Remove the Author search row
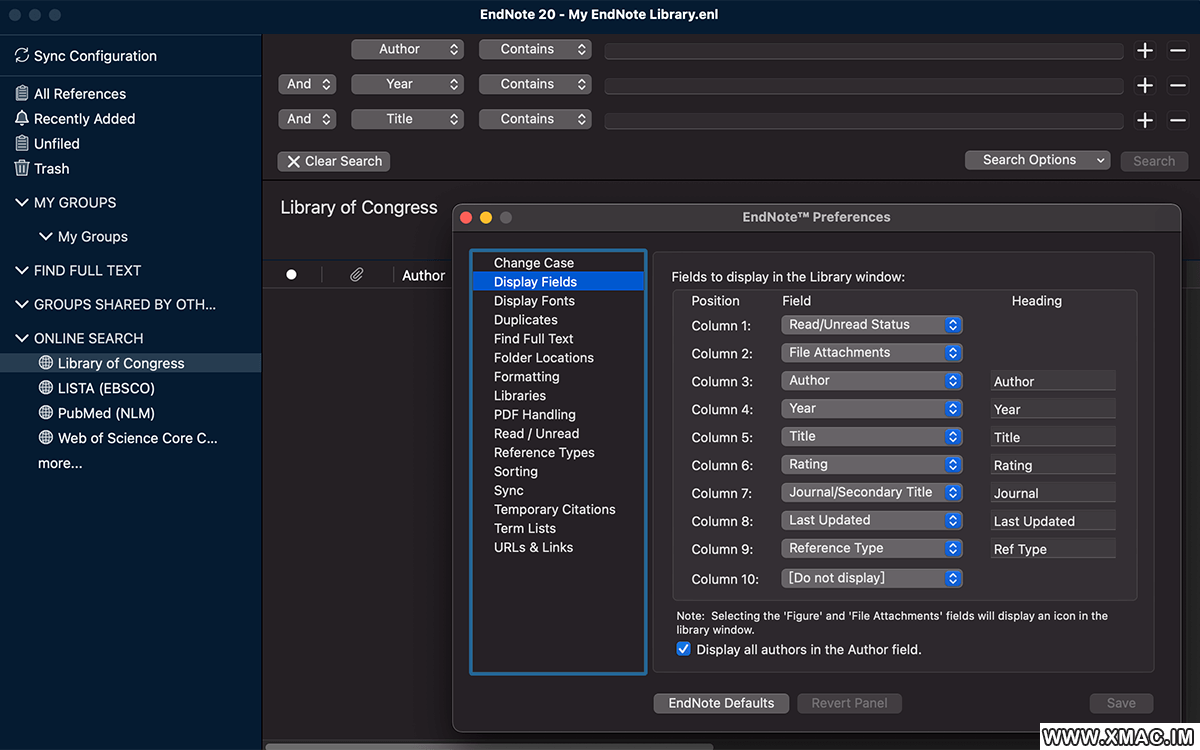1200x750 pixels. pyautogui.click(x=1178, y=50)
